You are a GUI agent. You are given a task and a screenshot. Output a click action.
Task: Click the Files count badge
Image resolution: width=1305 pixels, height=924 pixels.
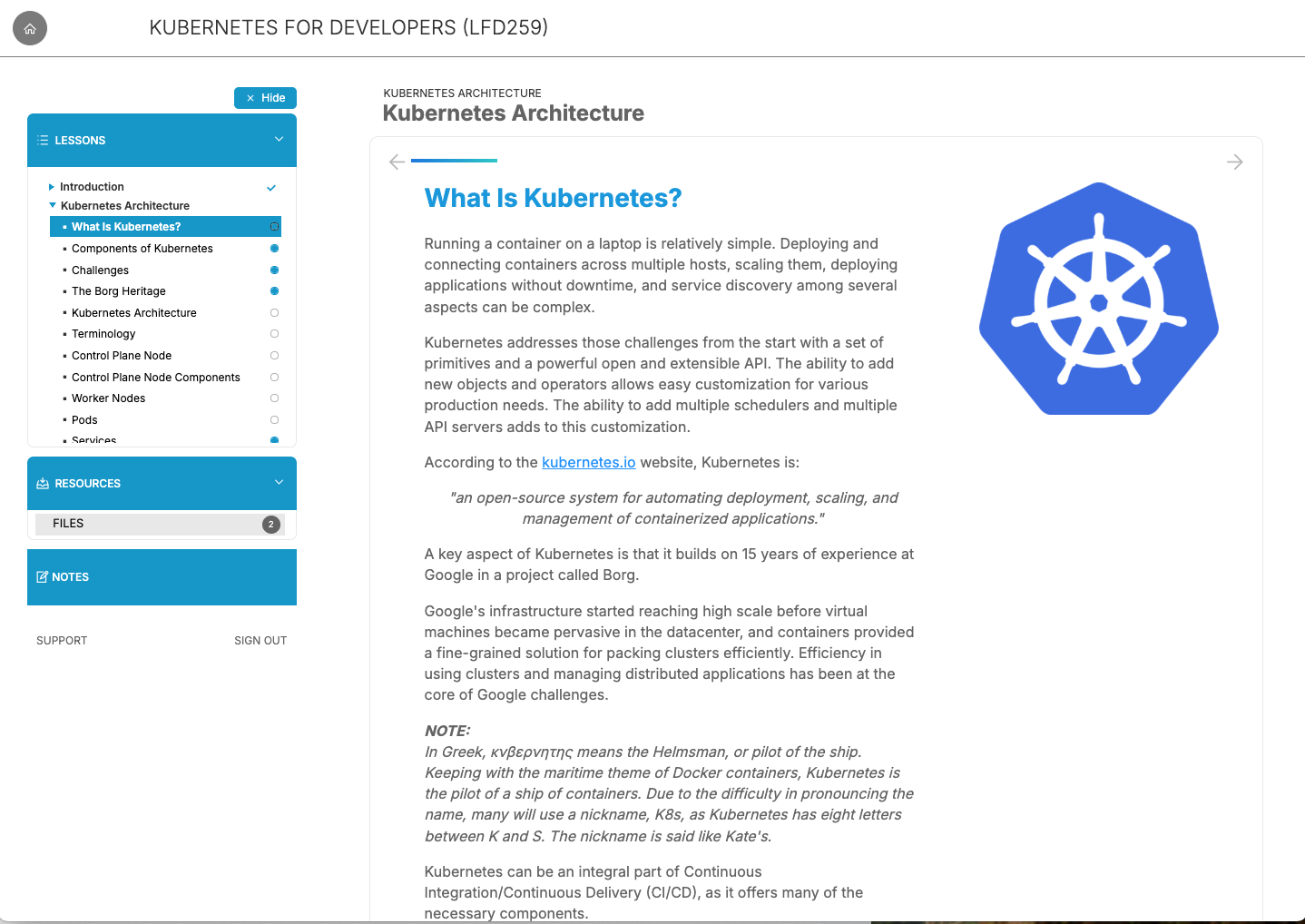(x=270, y=525)
